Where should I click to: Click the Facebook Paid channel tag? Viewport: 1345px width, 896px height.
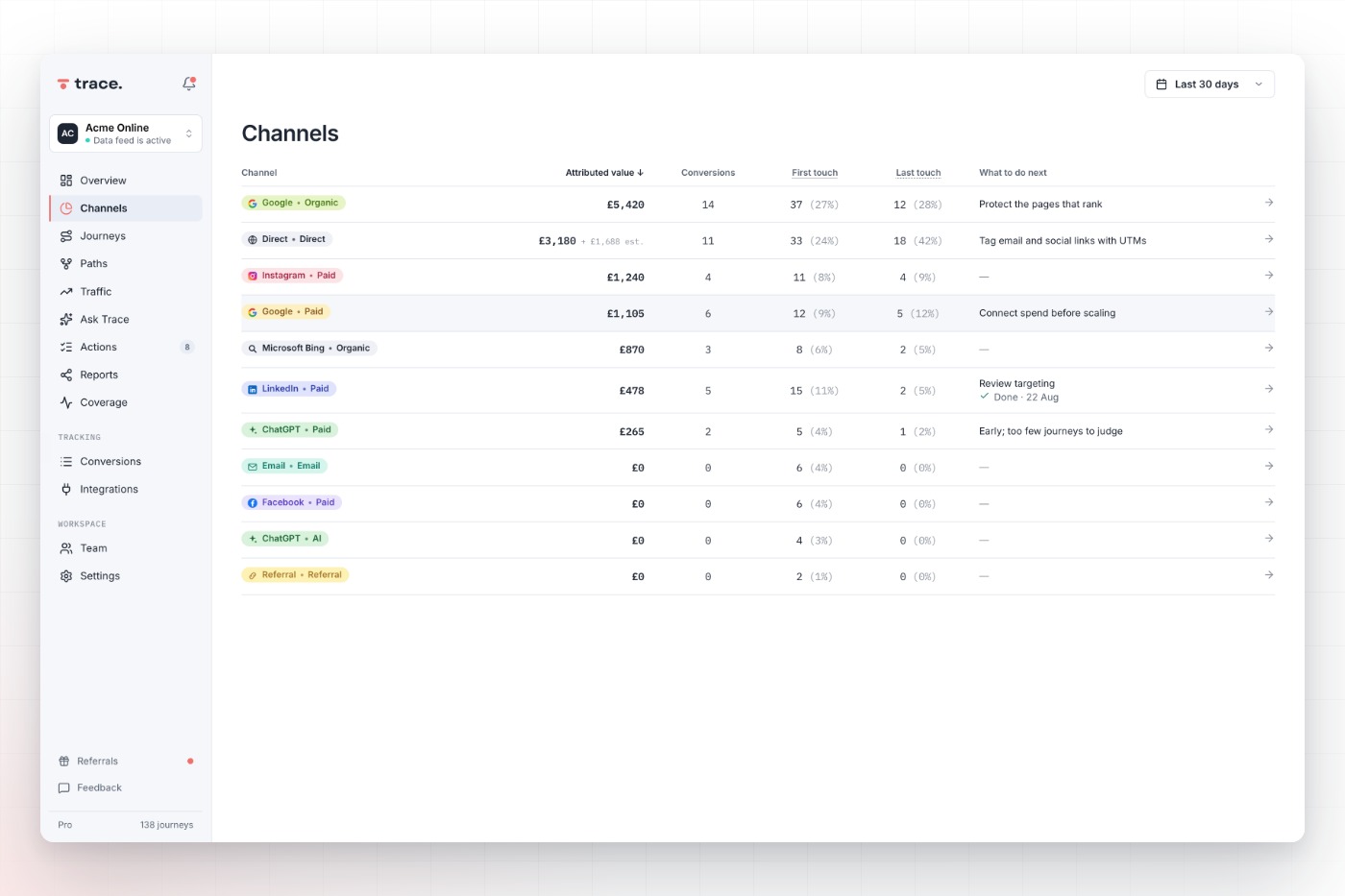point(292,503)
